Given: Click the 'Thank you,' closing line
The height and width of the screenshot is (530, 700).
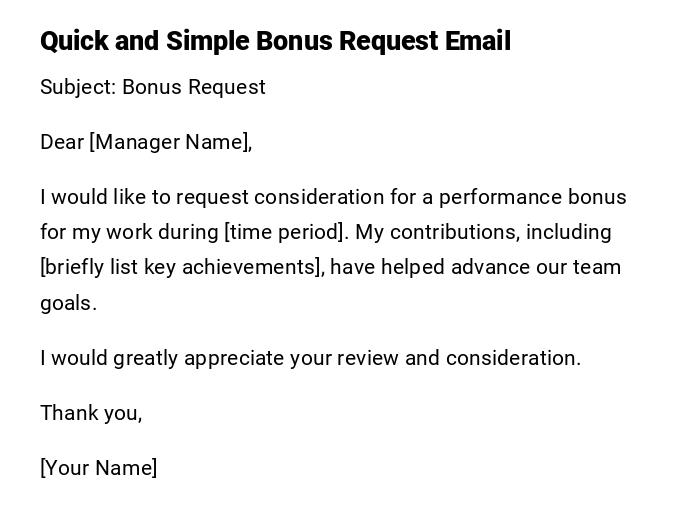Looking at the screenshot, I should click(91, 413).
